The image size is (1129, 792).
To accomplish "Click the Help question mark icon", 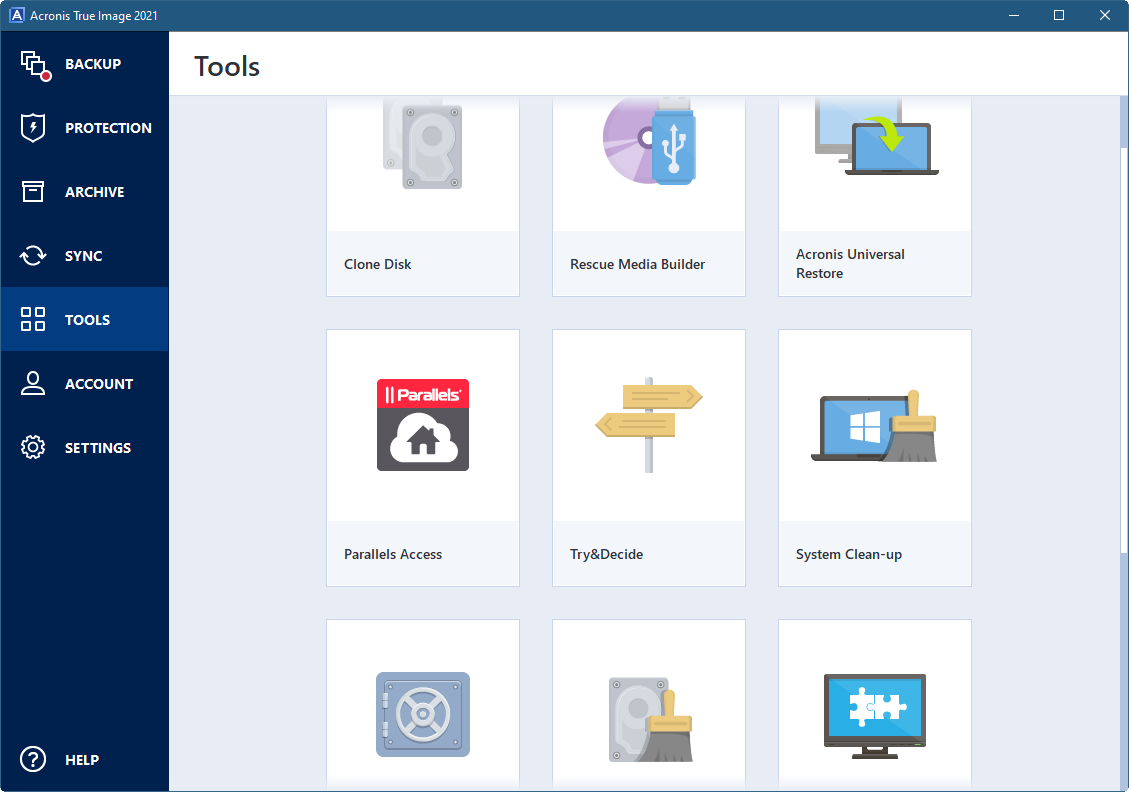I will pyautogui.click(x=33, y=759).
